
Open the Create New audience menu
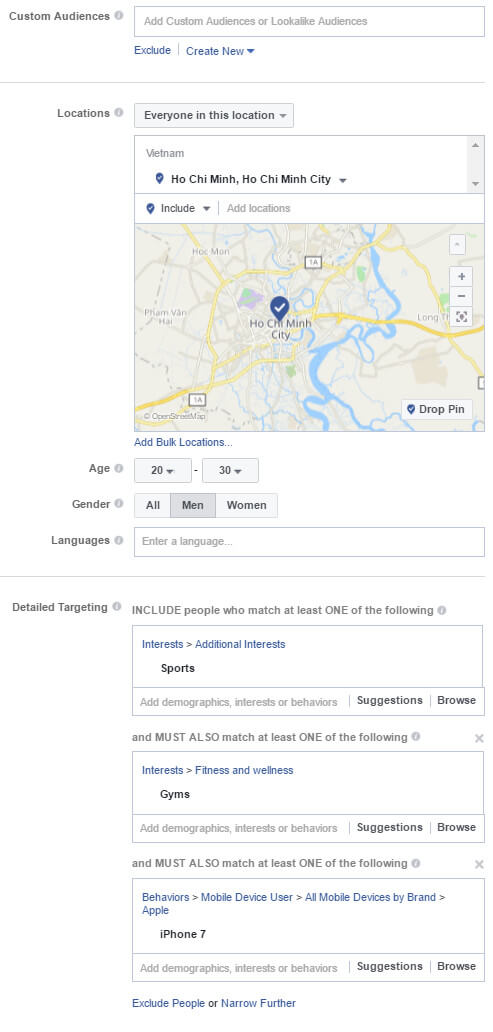click(220, 51)
